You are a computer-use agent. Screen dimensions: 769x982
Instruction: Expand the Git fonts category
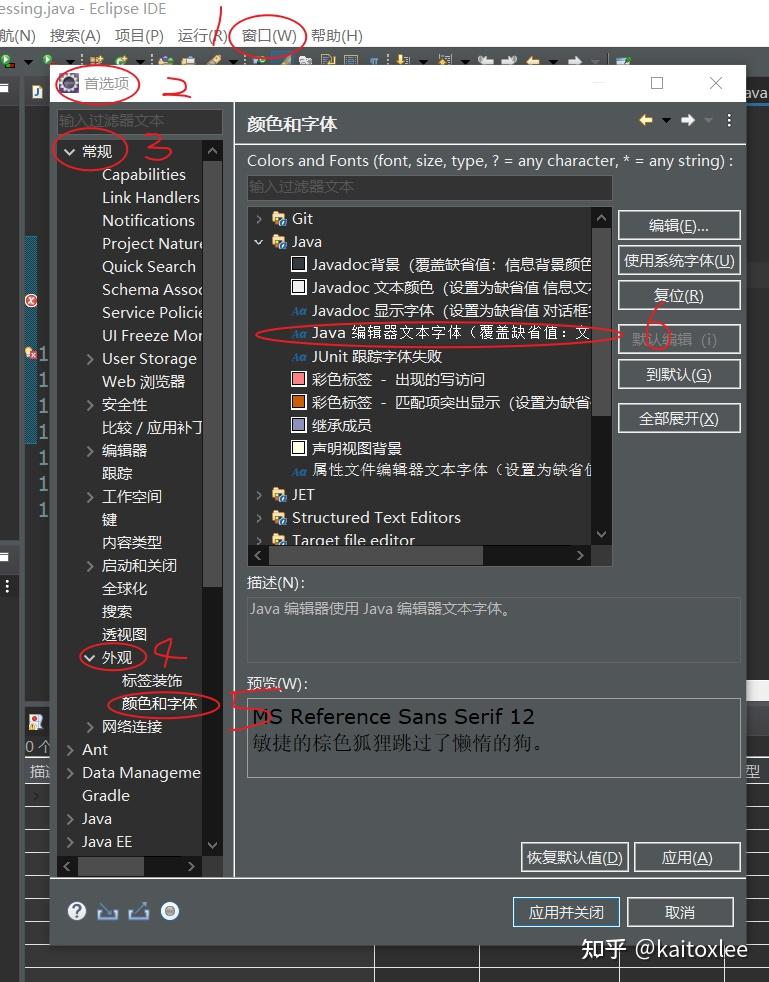pyautogui.click(x=259, y=219)
